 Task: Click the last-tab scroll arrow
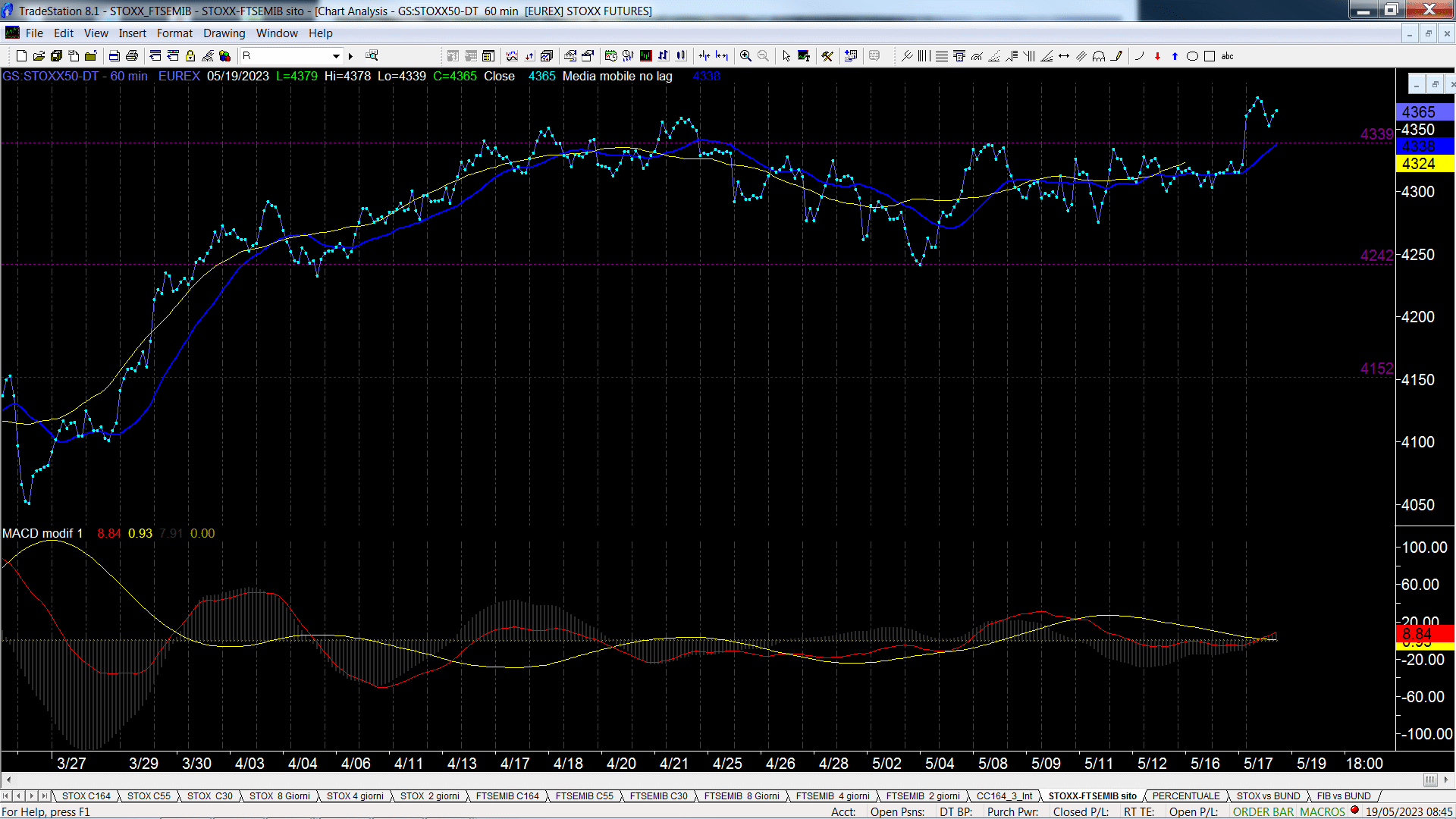click(45, 796)
